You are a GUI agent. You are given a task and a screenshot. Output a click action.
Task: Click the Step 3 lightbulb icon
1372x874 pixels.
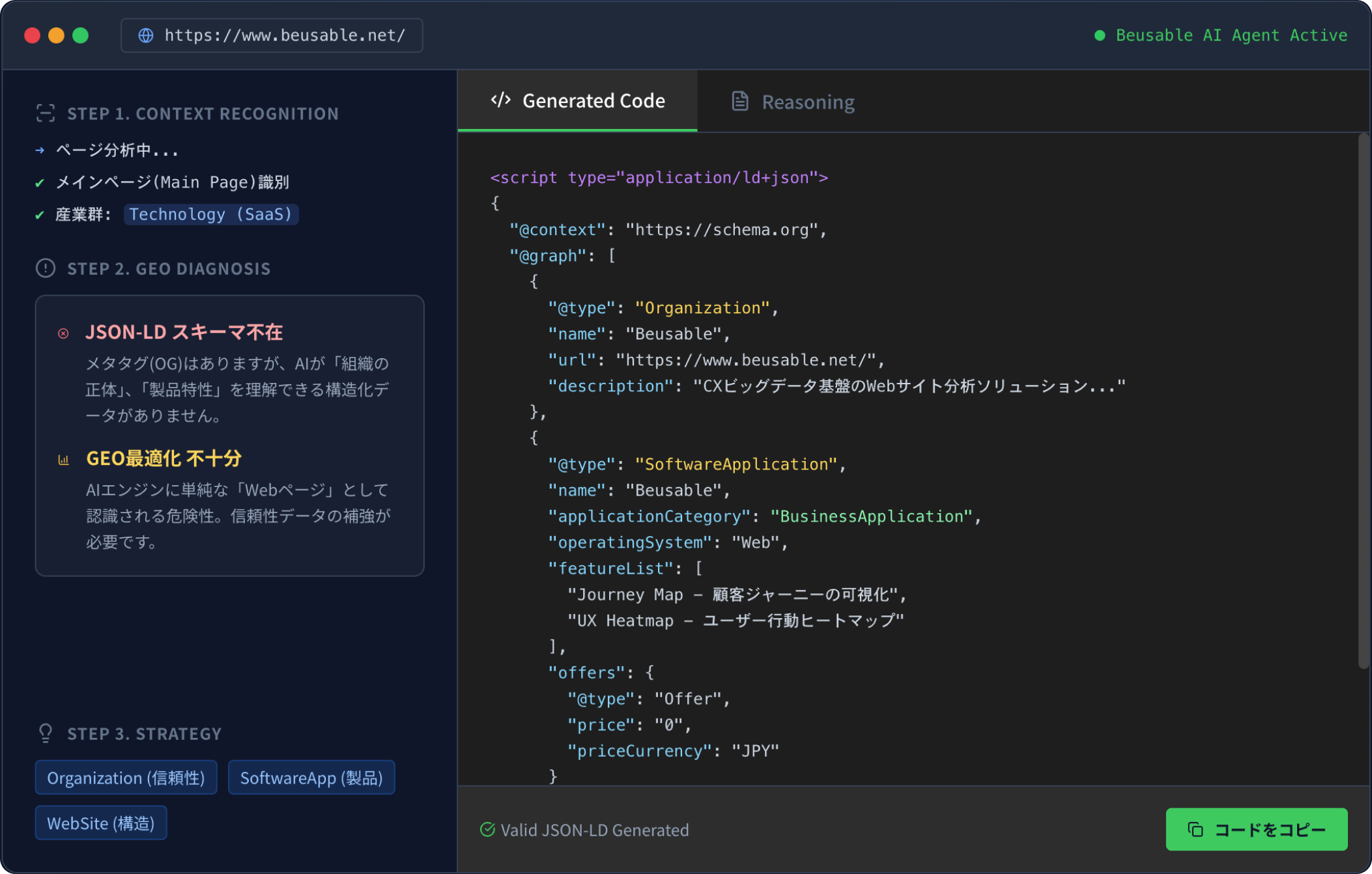46,733
